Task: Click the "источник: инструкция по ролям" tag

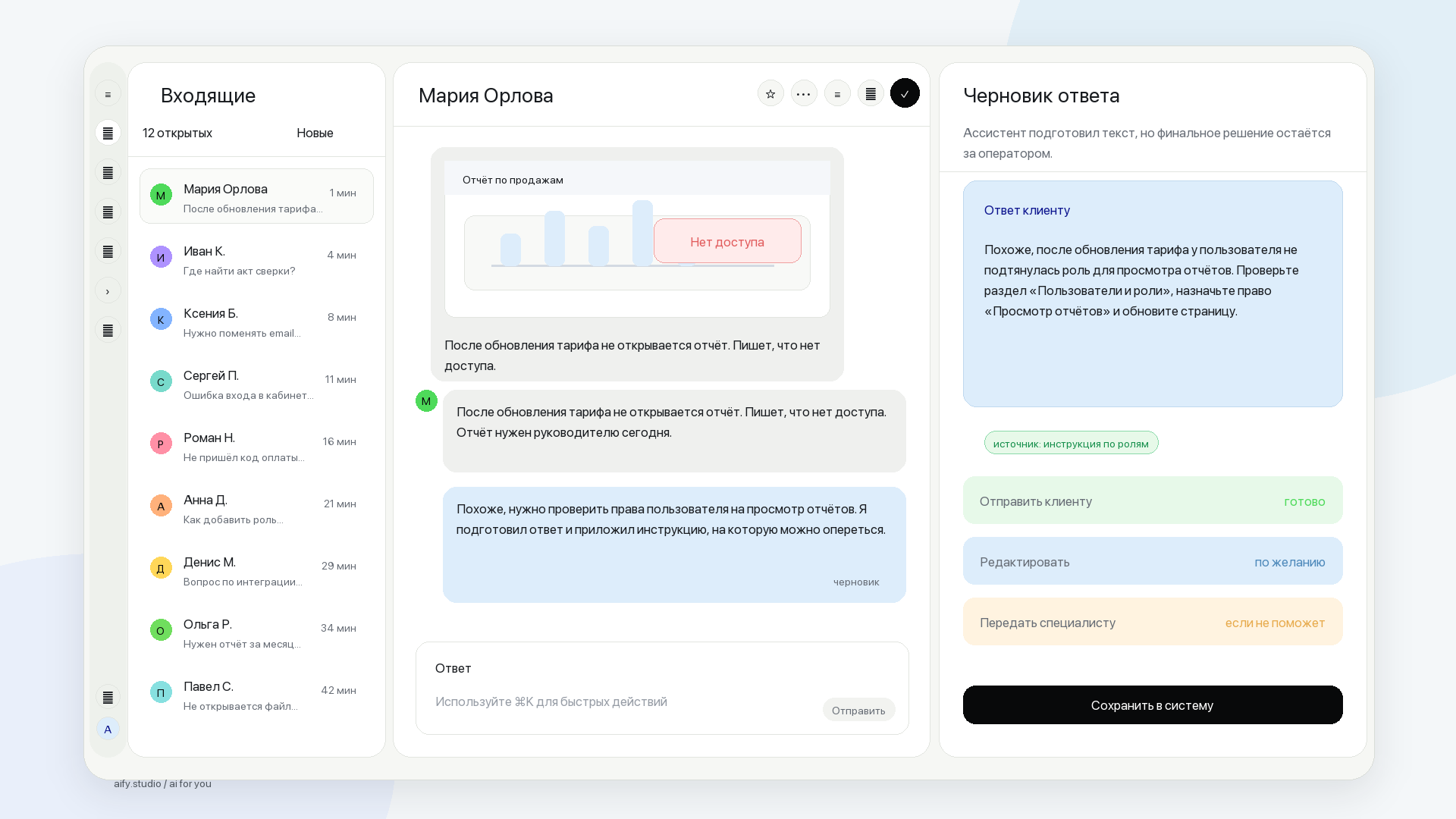Action: point(1071,443)
